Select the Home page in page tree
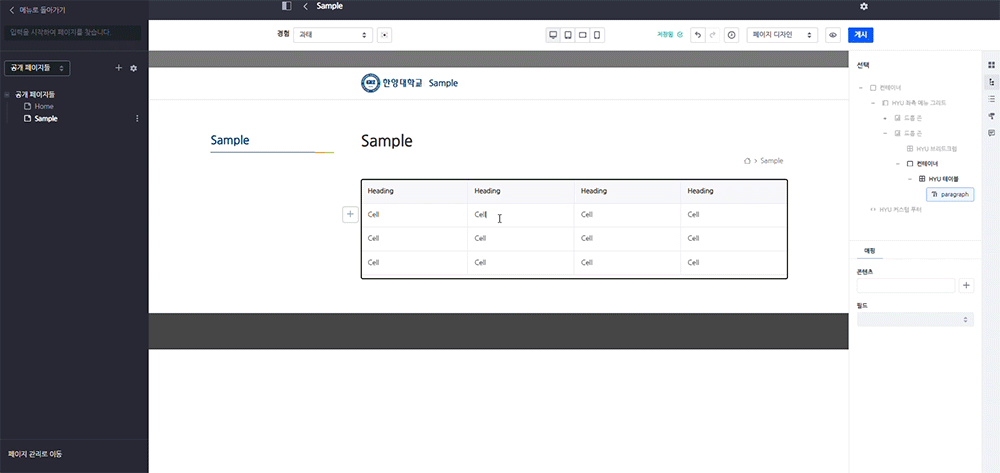Screen dimensions: 1000x473 pos(44,106)
